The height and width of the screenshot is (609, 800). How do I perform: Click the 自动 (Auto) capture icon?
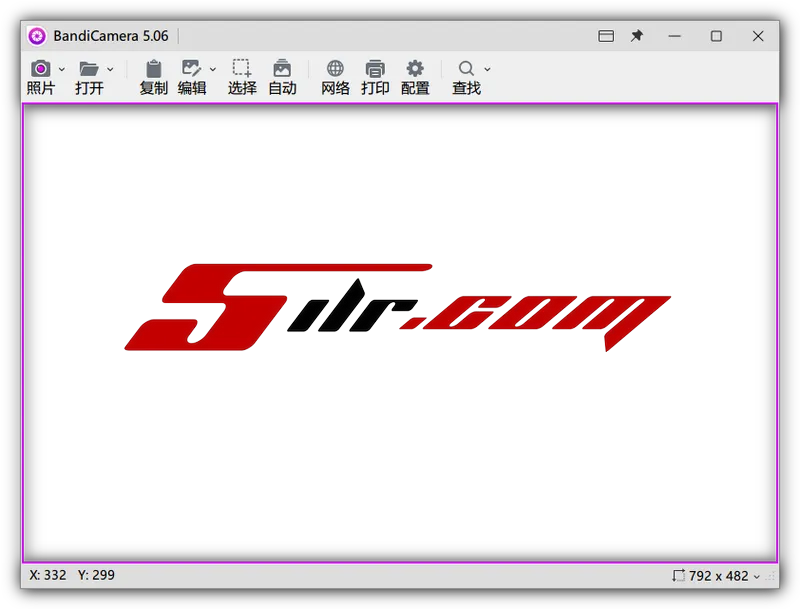[x=282, y=69]
